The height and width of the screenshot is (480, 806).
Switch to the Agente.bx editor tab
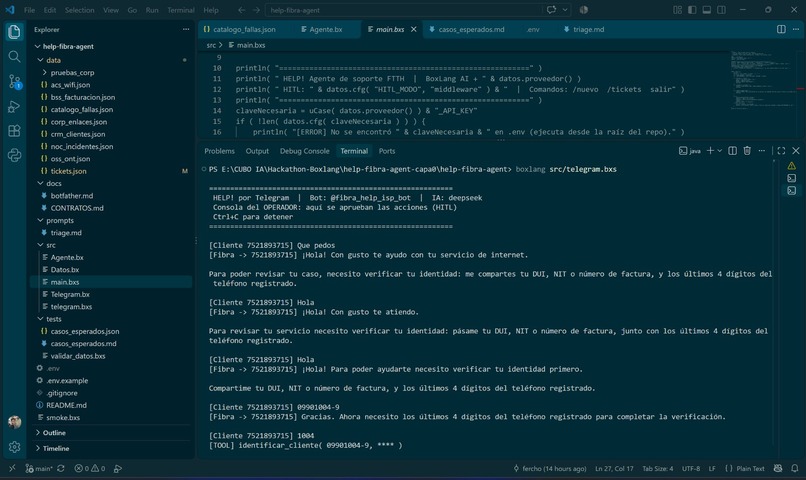click(x=326, y=29)
